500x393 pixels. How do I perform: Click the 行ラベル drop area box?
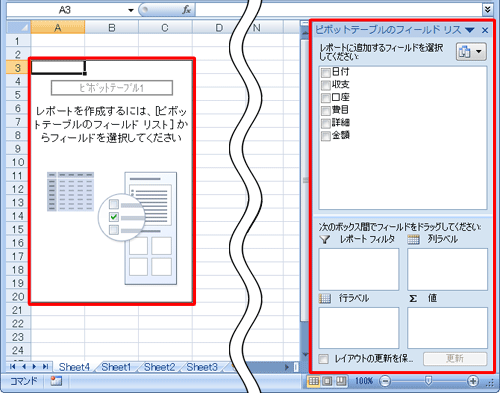[x=359, y=328]
